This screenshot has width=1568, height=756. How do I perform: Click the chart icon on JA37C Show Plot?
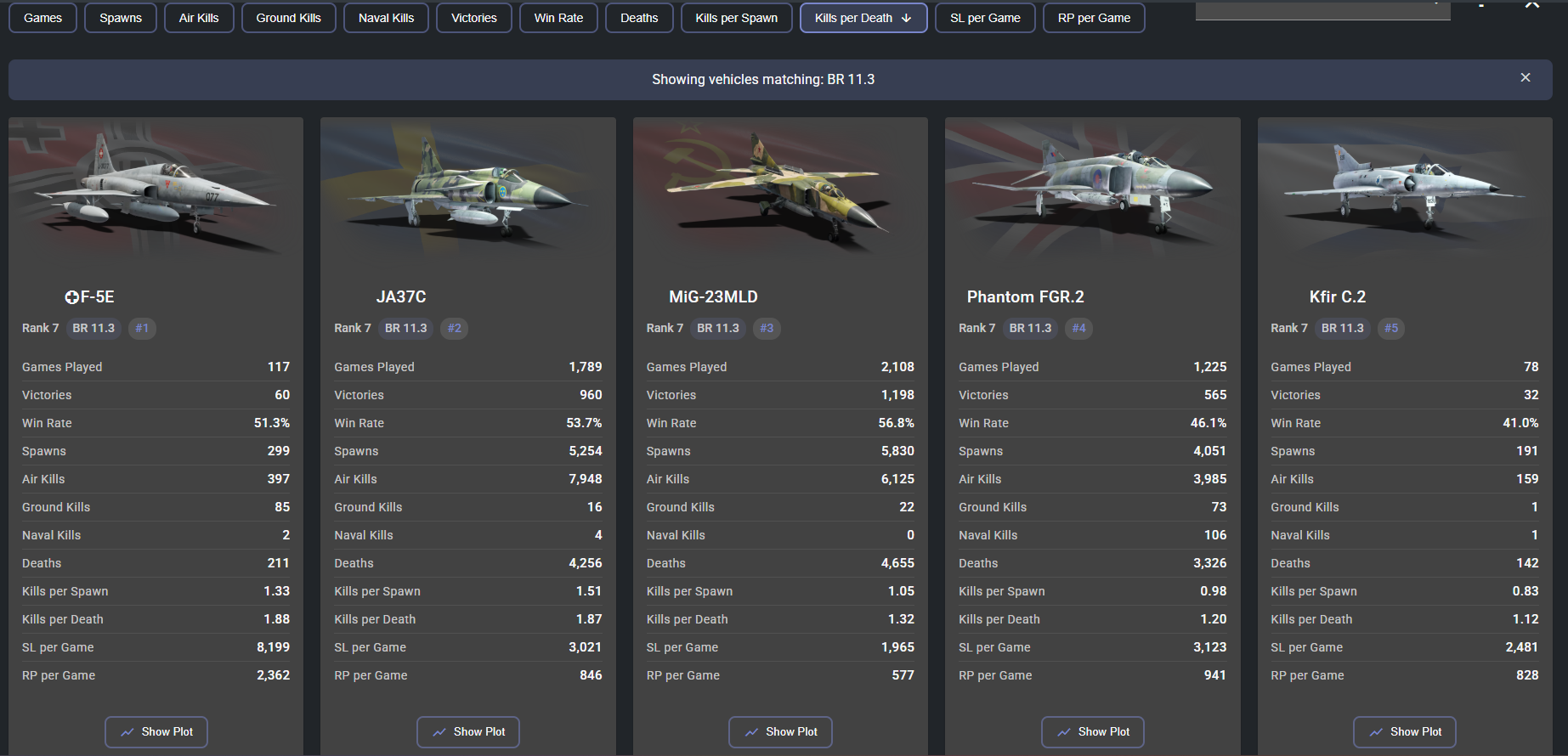point(439,731)
